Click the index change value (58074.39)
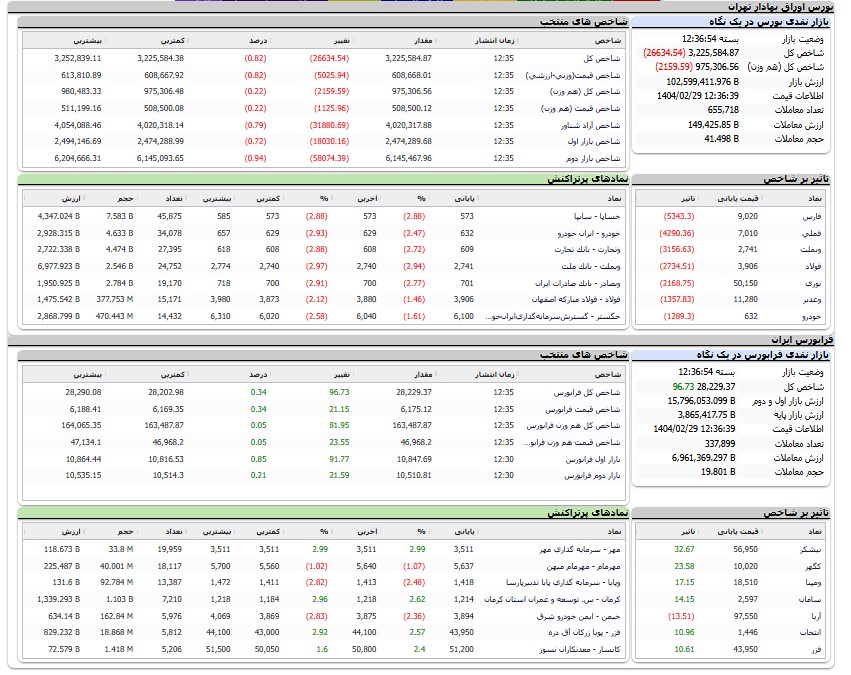851x675 pixels. point(329,158)
